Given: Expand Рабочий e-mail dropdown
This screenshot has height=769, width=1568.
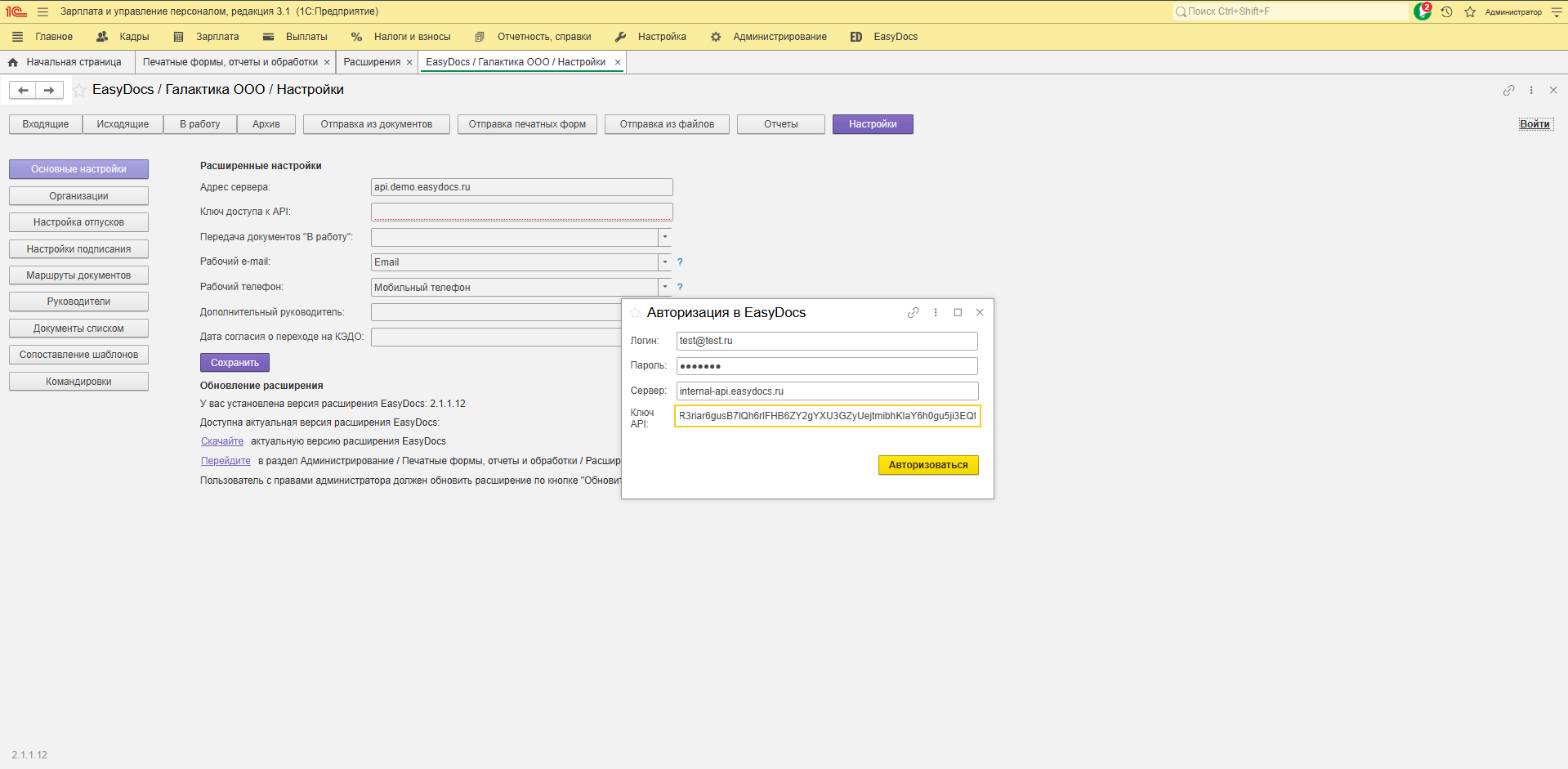Looking at the screenshot, I should [x=665, y=262].
